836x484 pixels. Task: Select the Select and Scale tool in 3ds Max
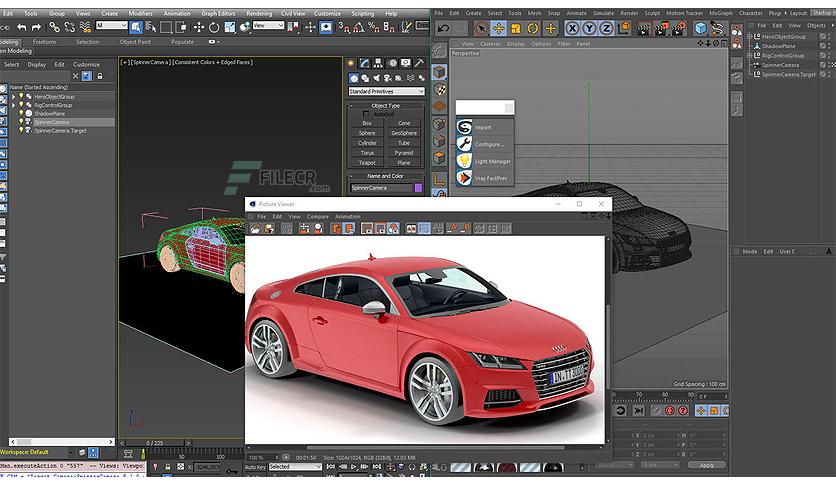(229, 27)
